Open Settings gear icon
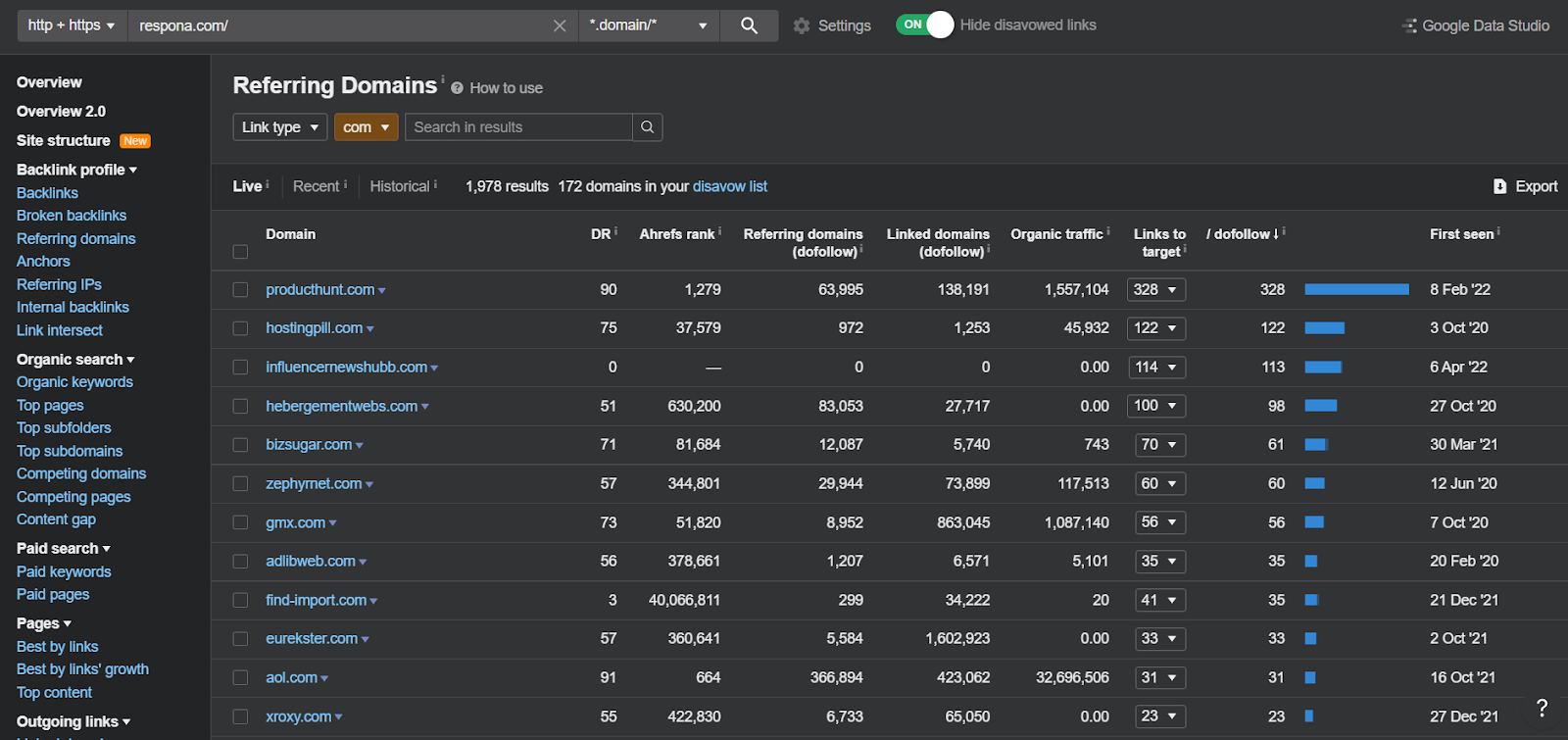The width and height of the screenshot is (1568, 740). [x=802, y=25]
